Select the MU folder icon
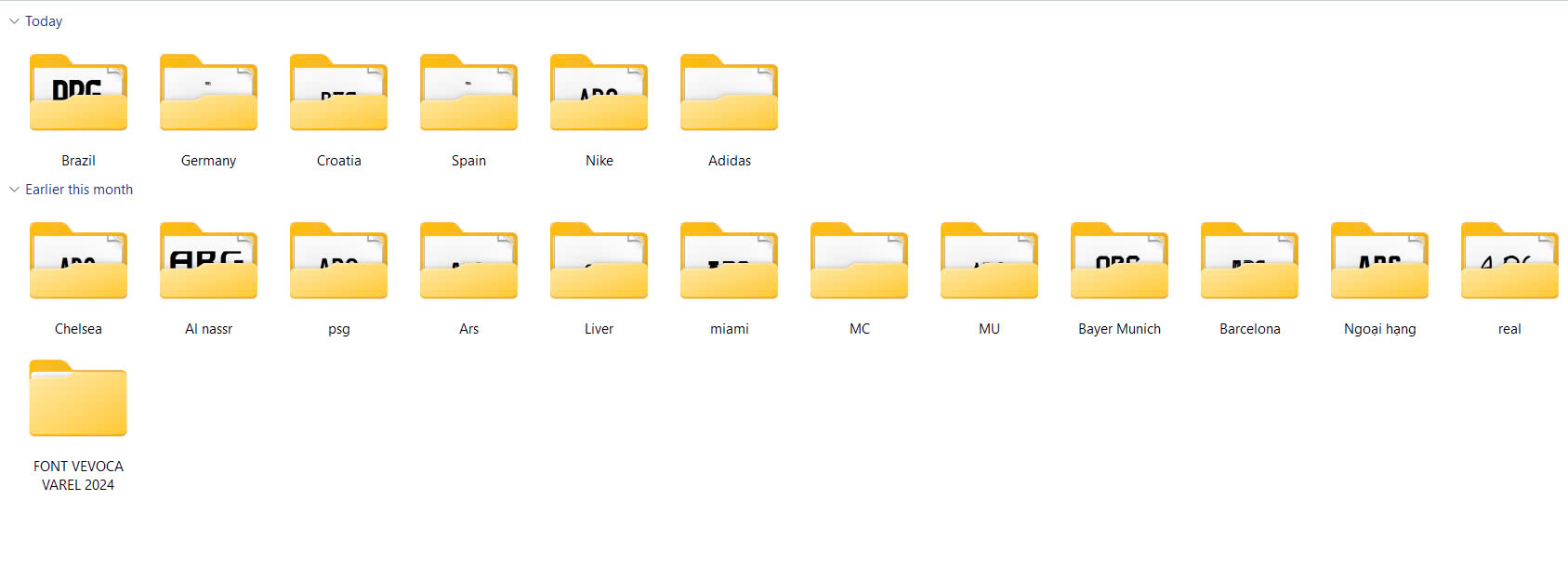 coord(989,260)
